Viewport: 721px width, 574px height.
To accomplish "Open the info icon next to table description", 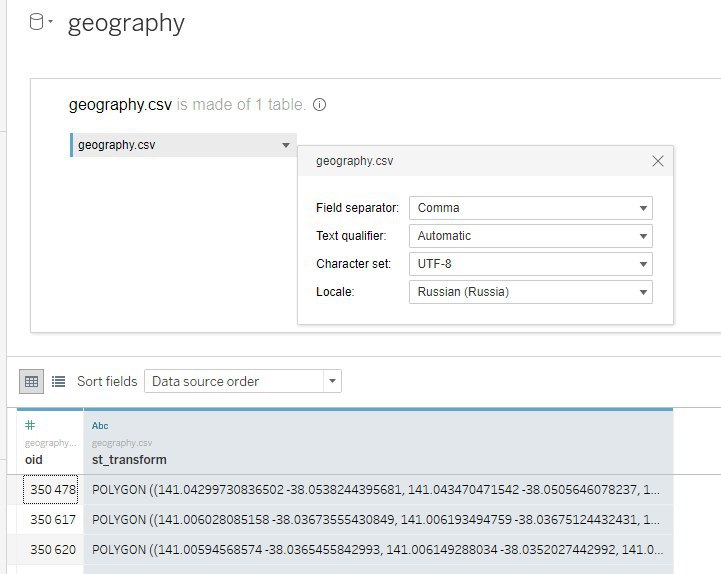I will (319, 105).
